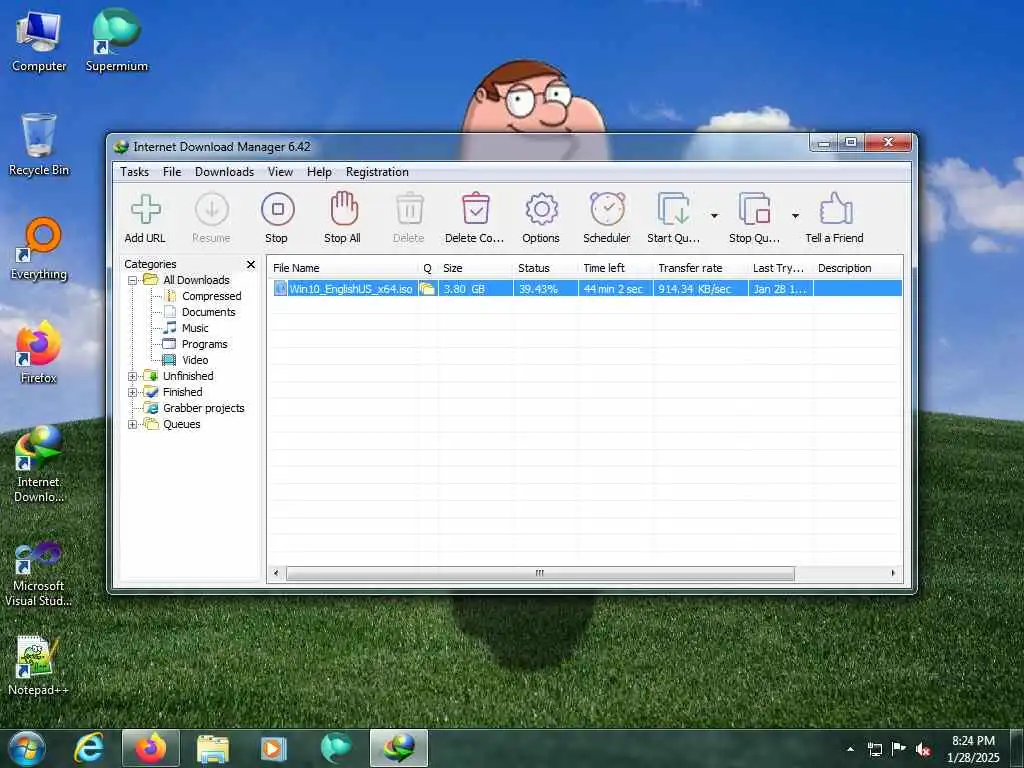Select the Music category
The height and width of the screenshot is (768, 1024).
(195, 328)
